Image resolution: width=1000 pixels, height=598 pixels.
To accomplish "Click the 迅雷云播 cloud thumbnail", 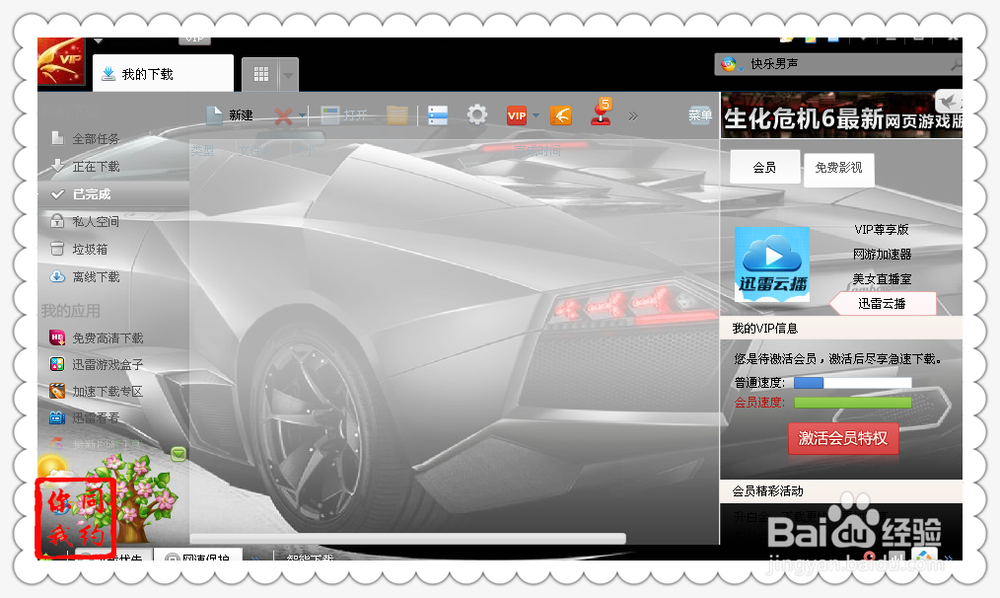I will [772, 264].
